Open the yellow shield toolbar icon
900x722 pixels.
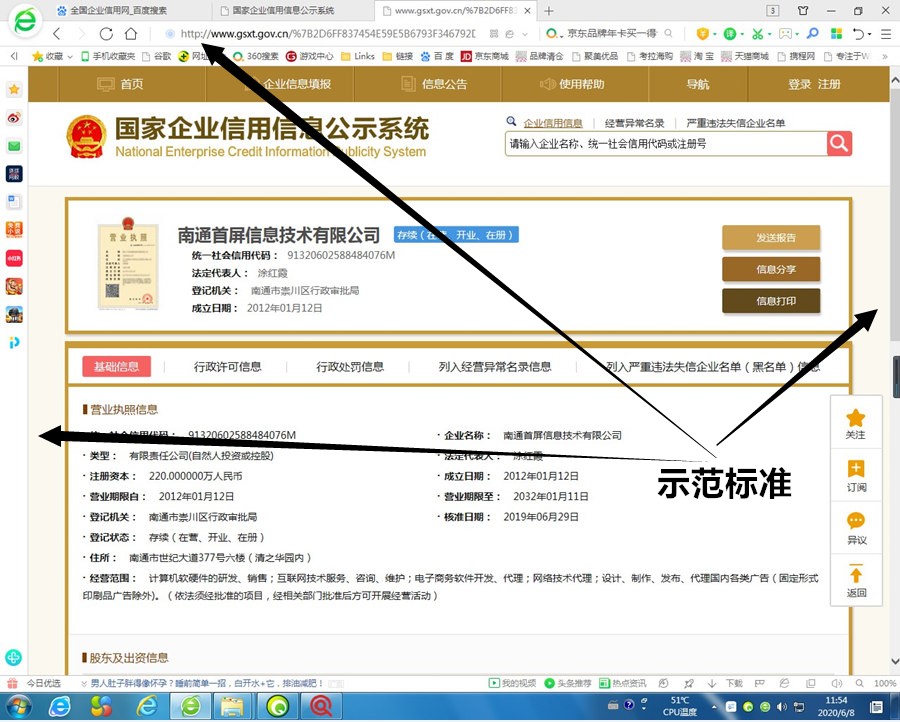coord(702,34)
